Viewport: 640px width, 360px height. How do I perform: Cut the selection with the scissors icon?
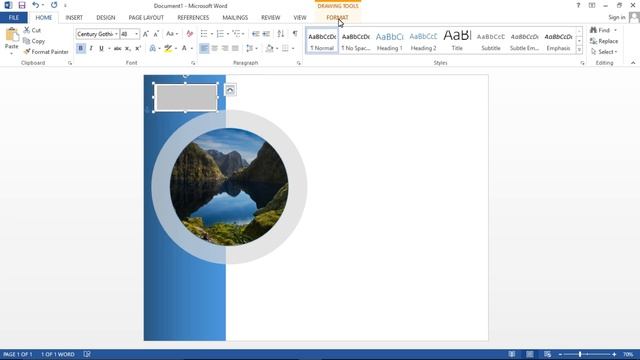[32, 30]
